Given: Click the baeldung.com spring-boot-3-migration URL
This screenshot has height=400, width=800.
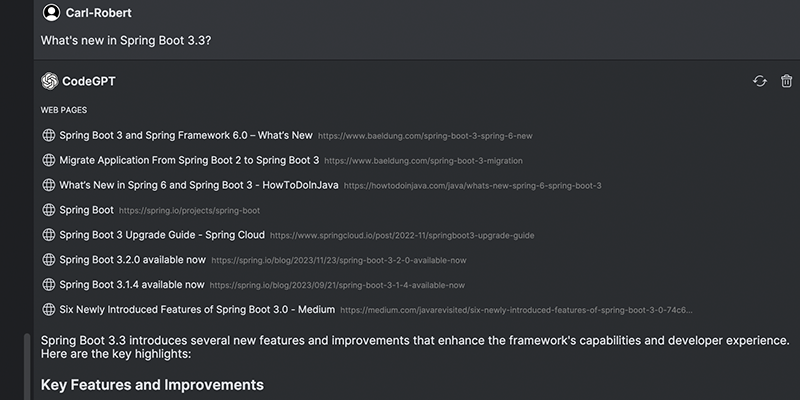Looking at the screenshot, I should coord(423,161).
